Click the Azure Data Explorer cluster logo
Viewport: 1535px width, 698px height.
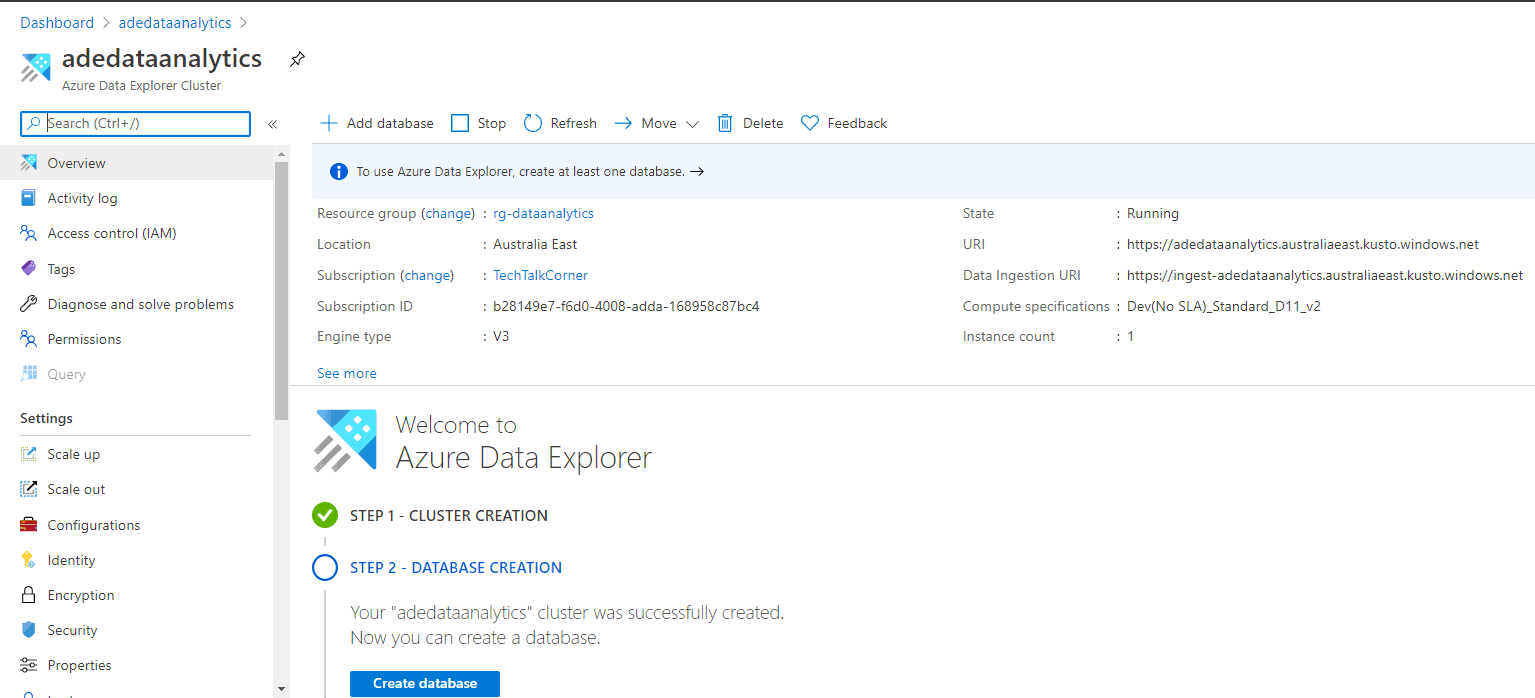(38, 68)
